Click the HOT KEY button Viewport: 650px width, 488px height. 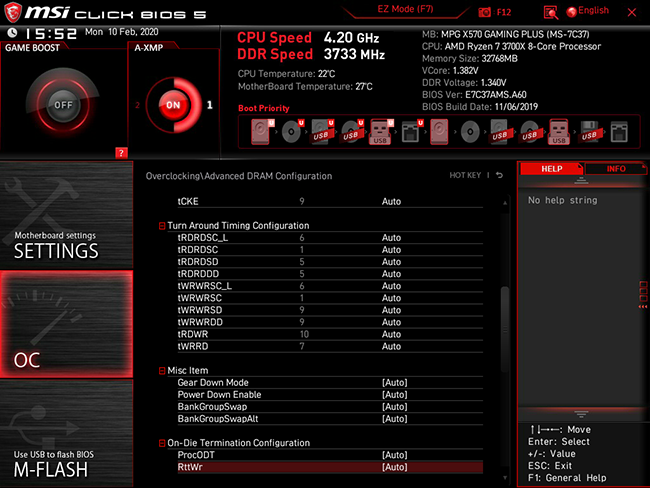(x=465, y=175)
